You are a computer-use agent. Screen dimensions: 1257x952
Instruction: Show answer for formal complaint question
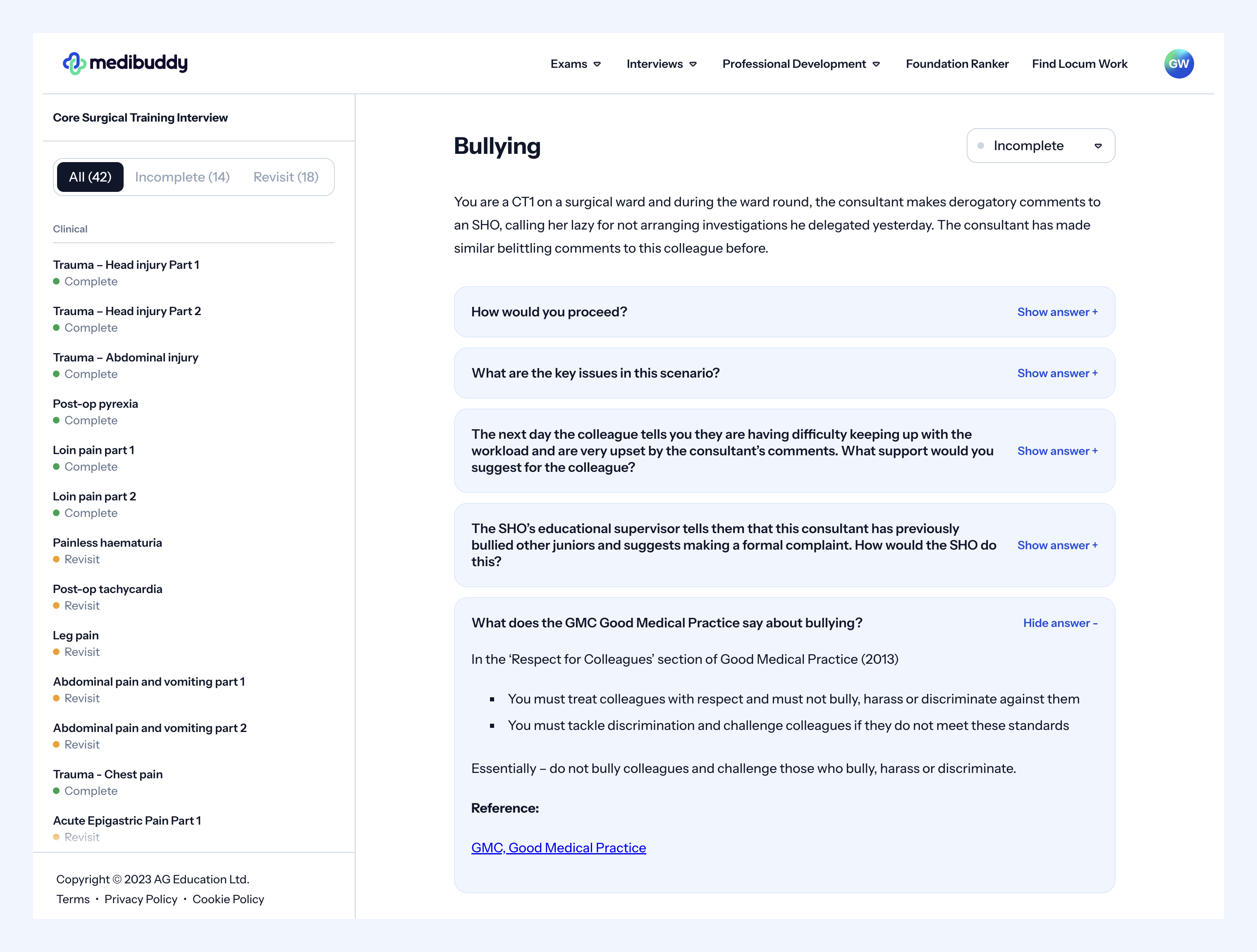[1057, 545]
